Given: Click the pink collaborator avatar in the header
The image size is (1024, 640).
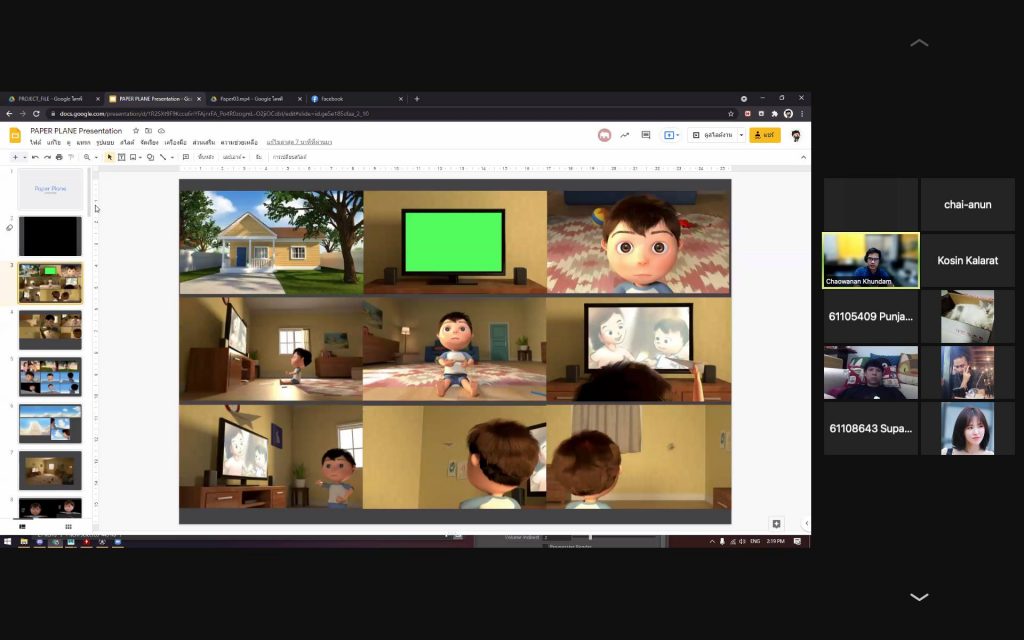Looking at the screenshot, I should (605, 135).
